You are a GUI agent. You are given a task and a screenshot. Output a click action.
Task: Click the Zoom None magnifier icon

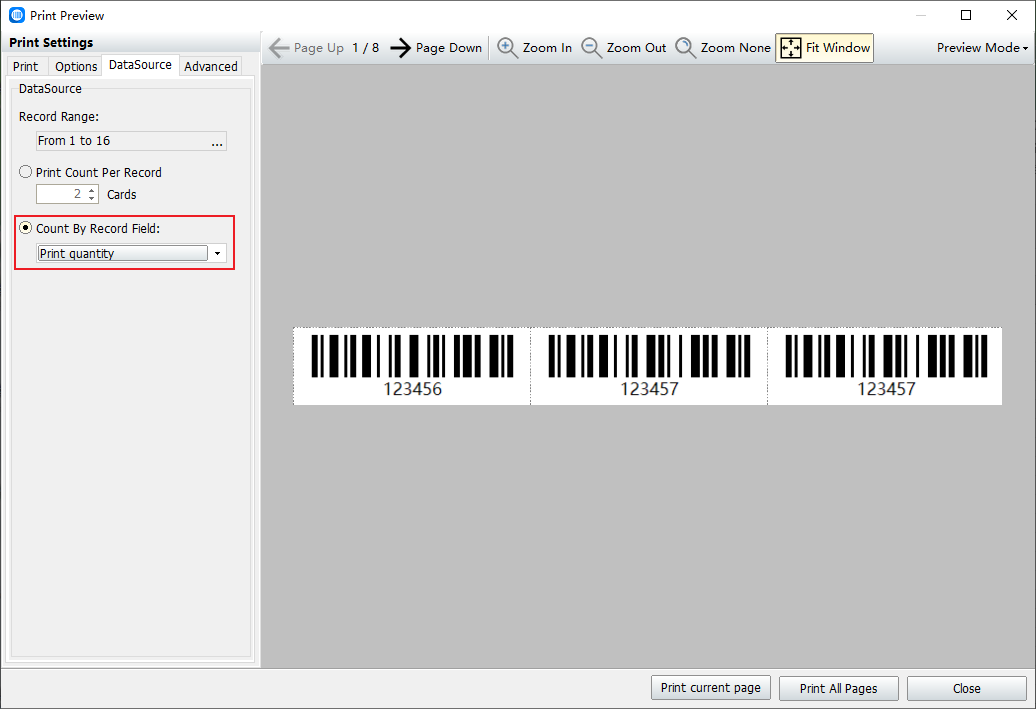pos(685,48)
